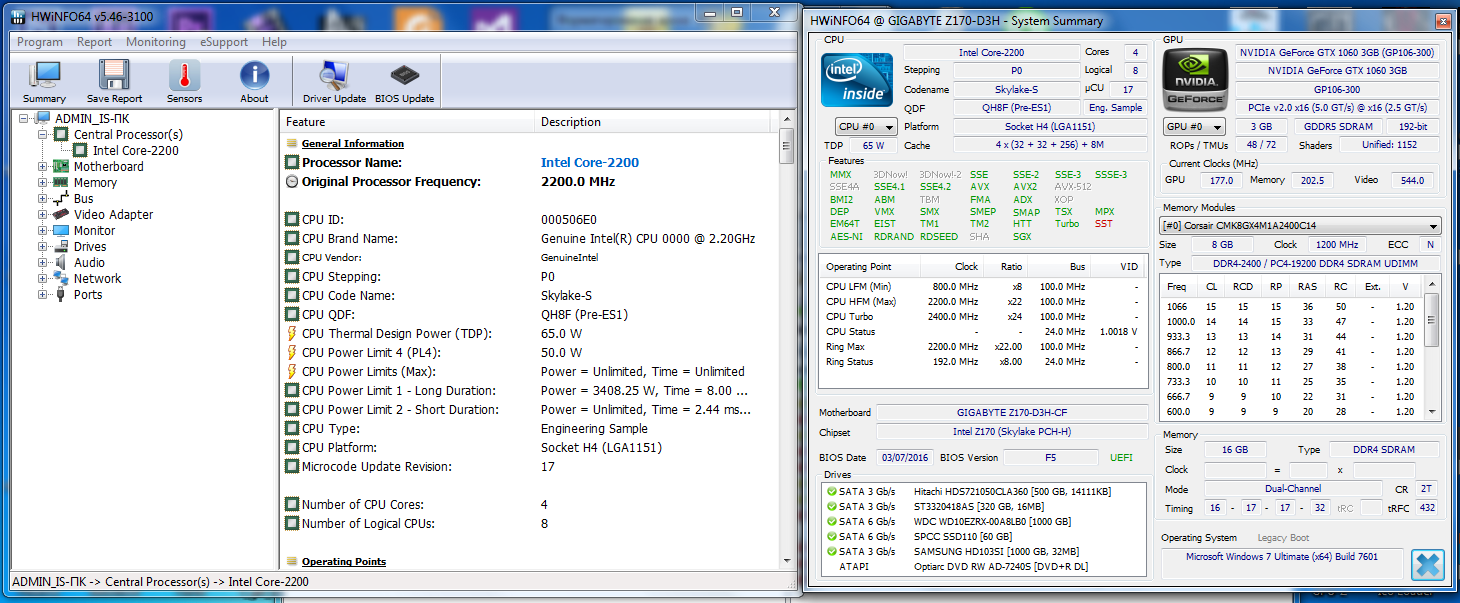Open the Help menu
The image size is (1460, 603).
[x=274, y=42]
